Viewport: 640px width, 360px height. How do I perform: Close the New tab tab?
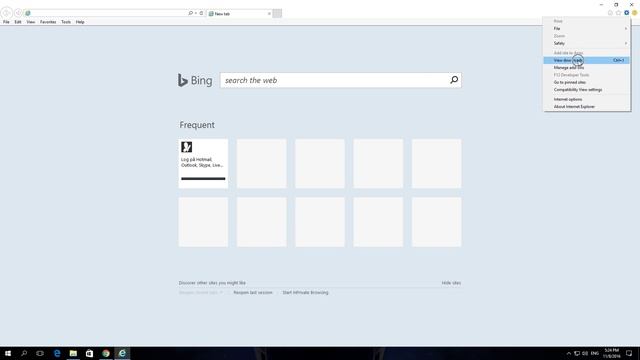click(x=269, y=13)
